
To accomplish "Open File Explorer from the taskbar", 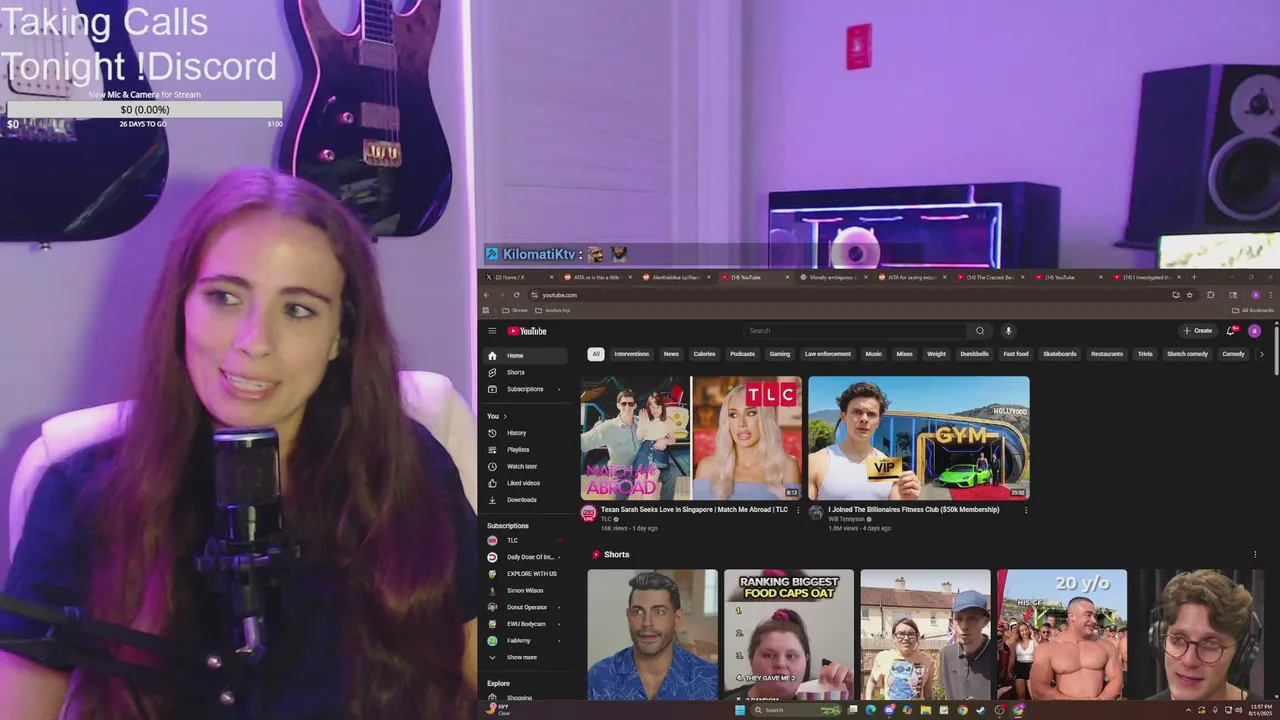I will click(x=926, y=710).
